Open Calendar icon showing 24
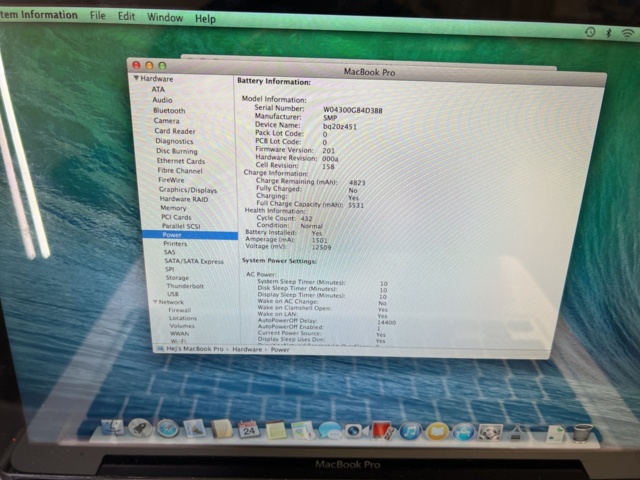 (249, 429)
